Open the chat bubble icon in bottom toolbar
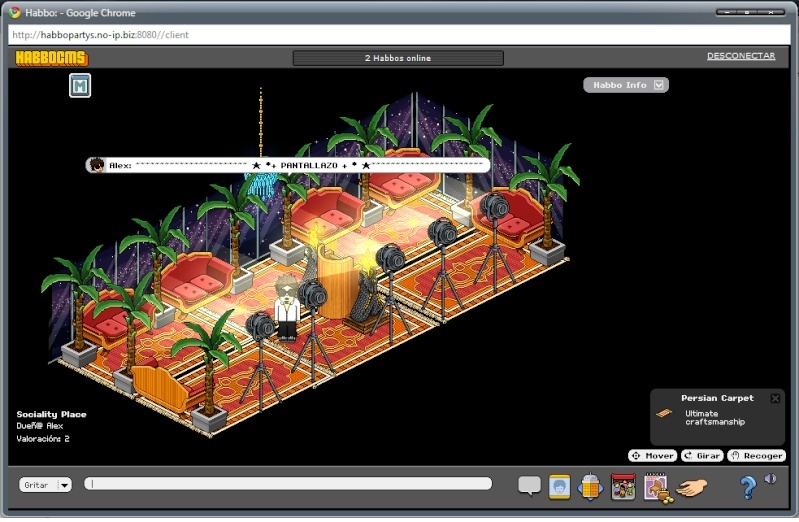Viewport: 799px width, 522px height. pos(529,485)
